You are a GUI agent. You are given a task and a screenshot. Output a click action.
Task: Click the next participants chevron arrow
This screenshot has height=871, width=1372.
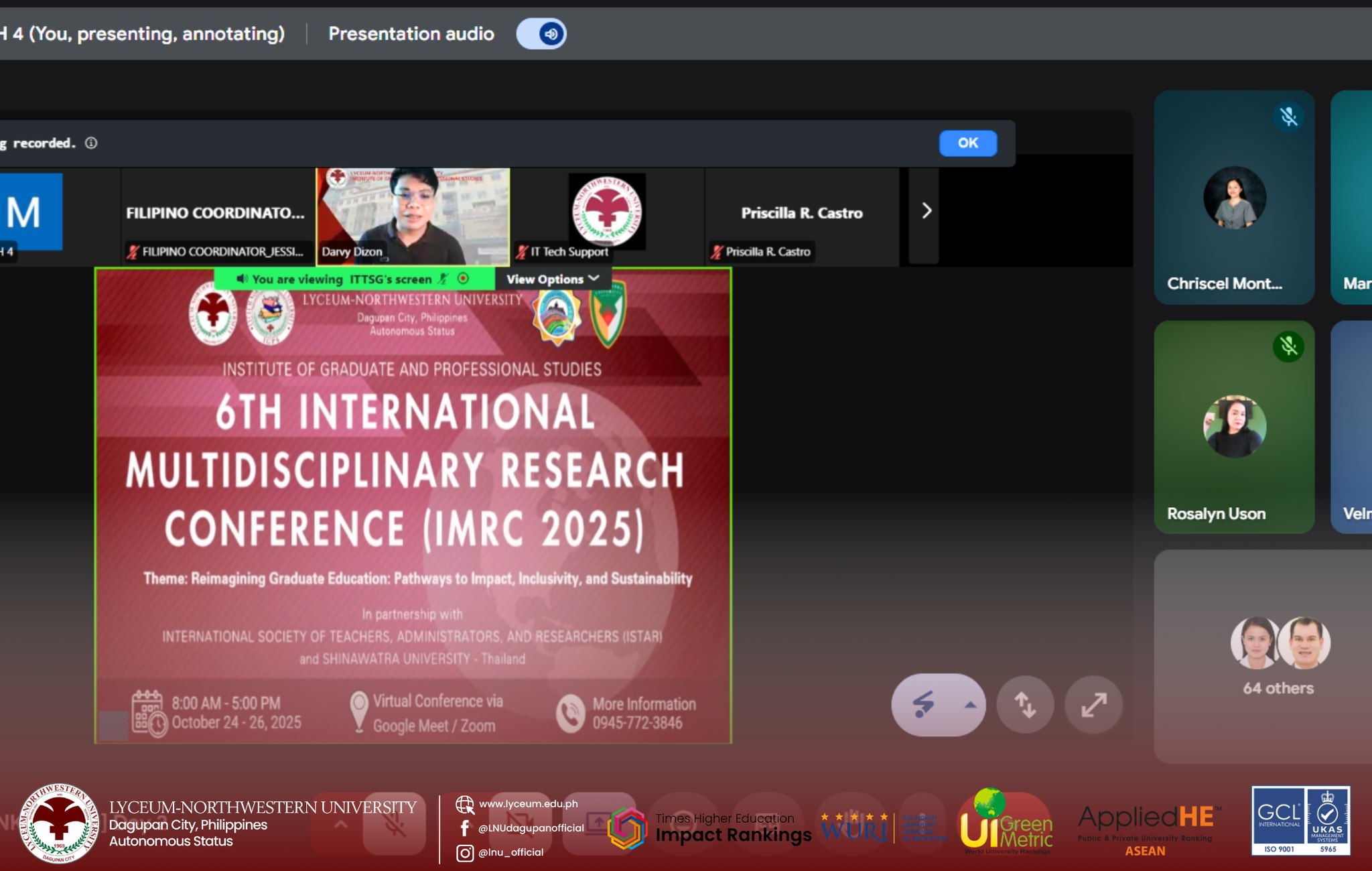(926, 211)
